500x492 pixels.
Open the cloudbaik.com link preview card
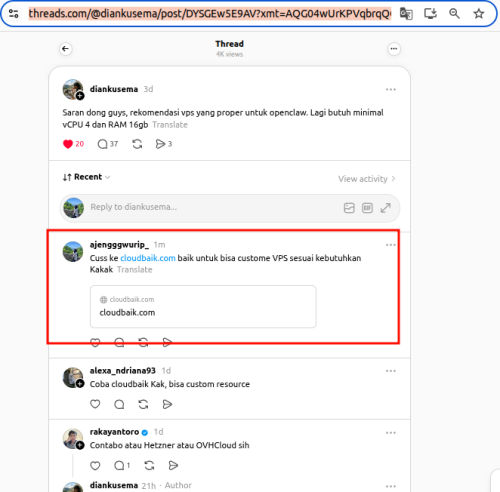click(203, 307)
